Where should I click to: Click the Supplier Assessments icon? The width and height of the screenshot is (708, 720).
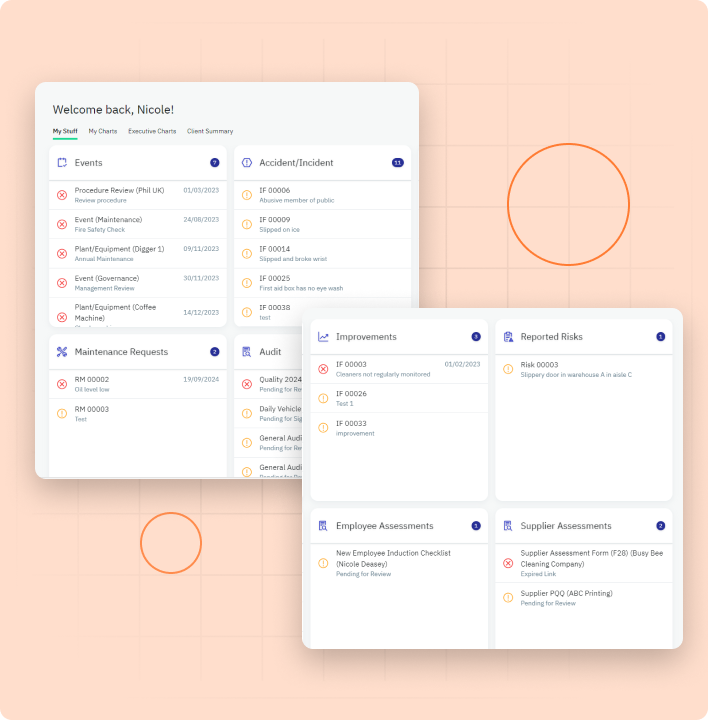click(x=508, y=526)
